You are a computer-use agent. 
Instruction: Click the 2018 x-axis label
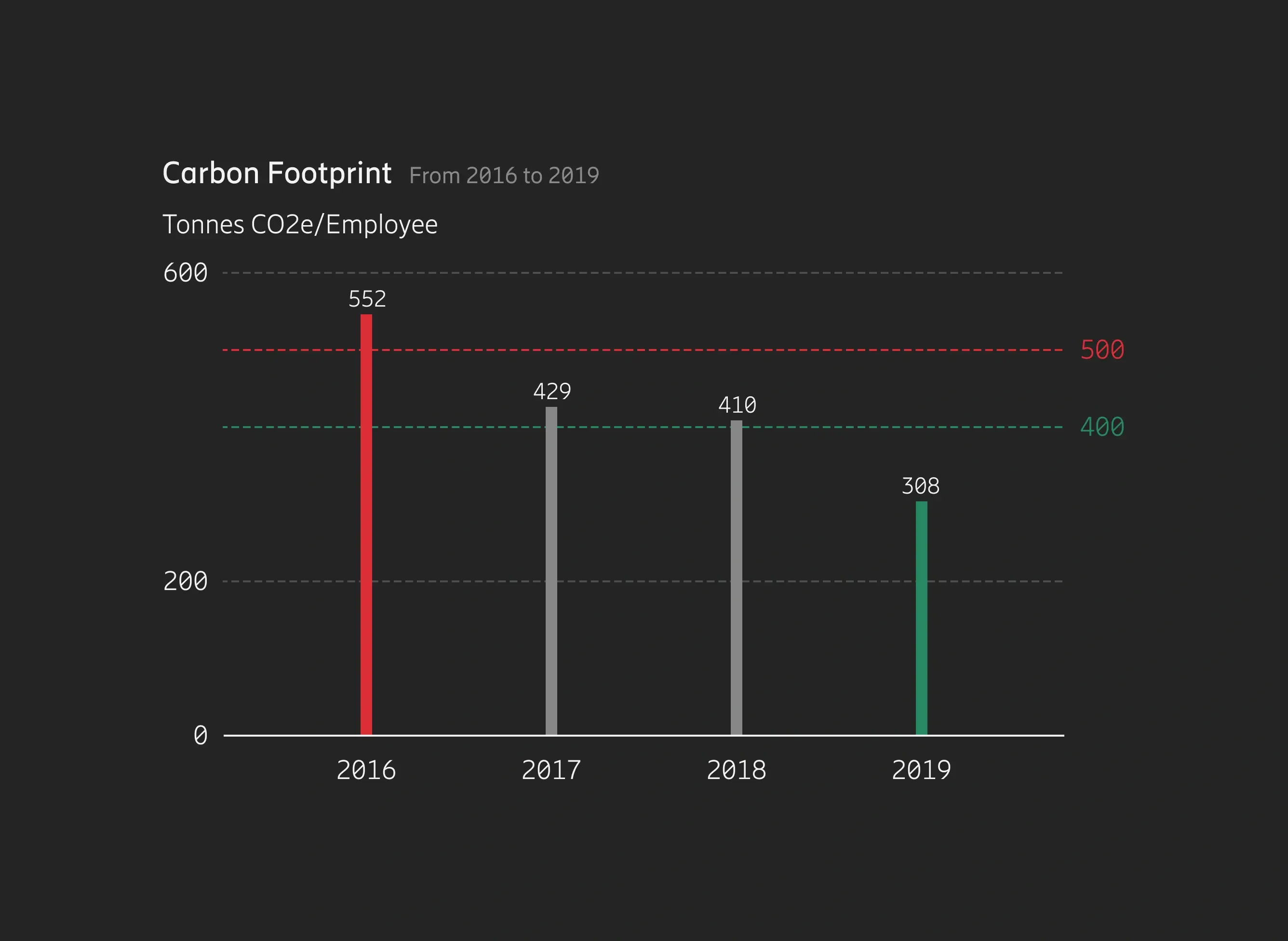(736, 770)
